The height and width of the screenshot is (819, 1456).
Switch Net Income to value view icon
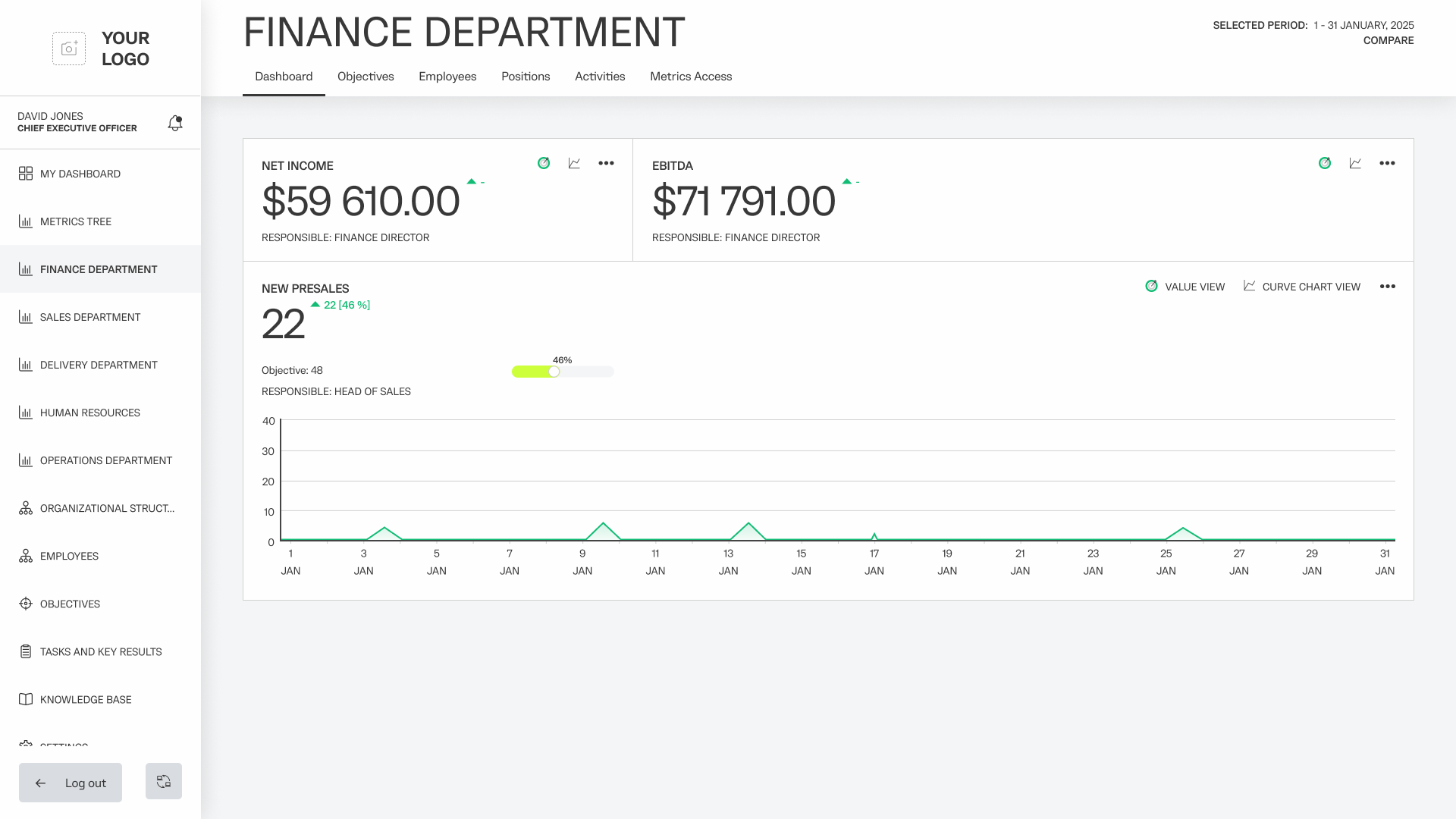(544, 163)
